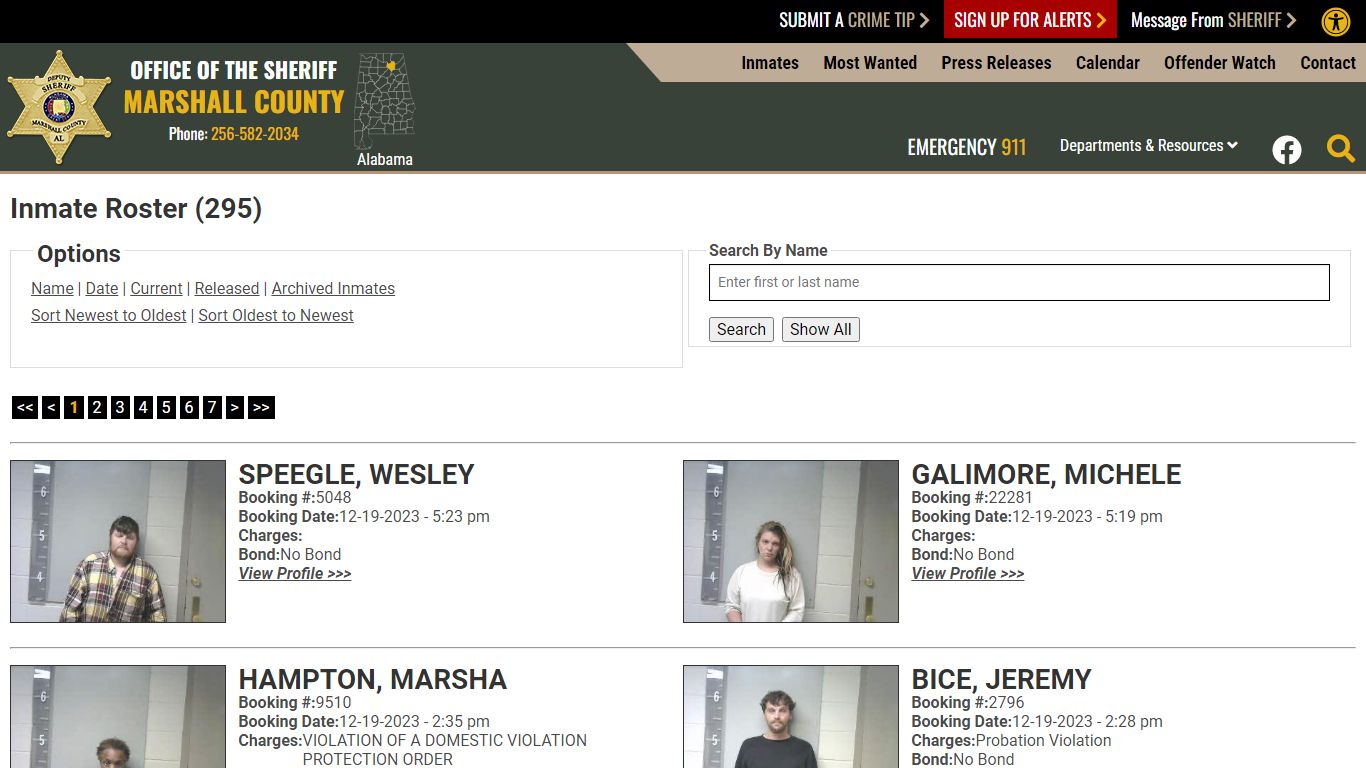Screen dimensions: 1366x768
Task: Go to page 2
Action: click(x=97, y=407)
